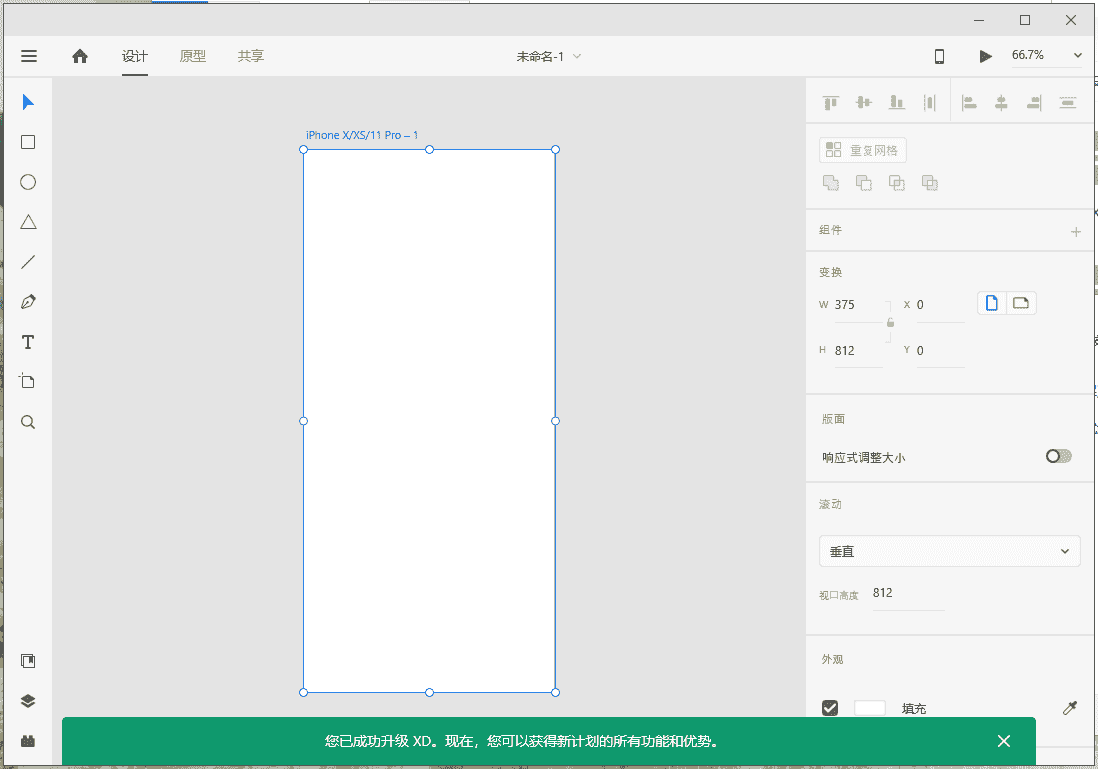
Task: Select the Pen tool
Action: tap(28, 302)
